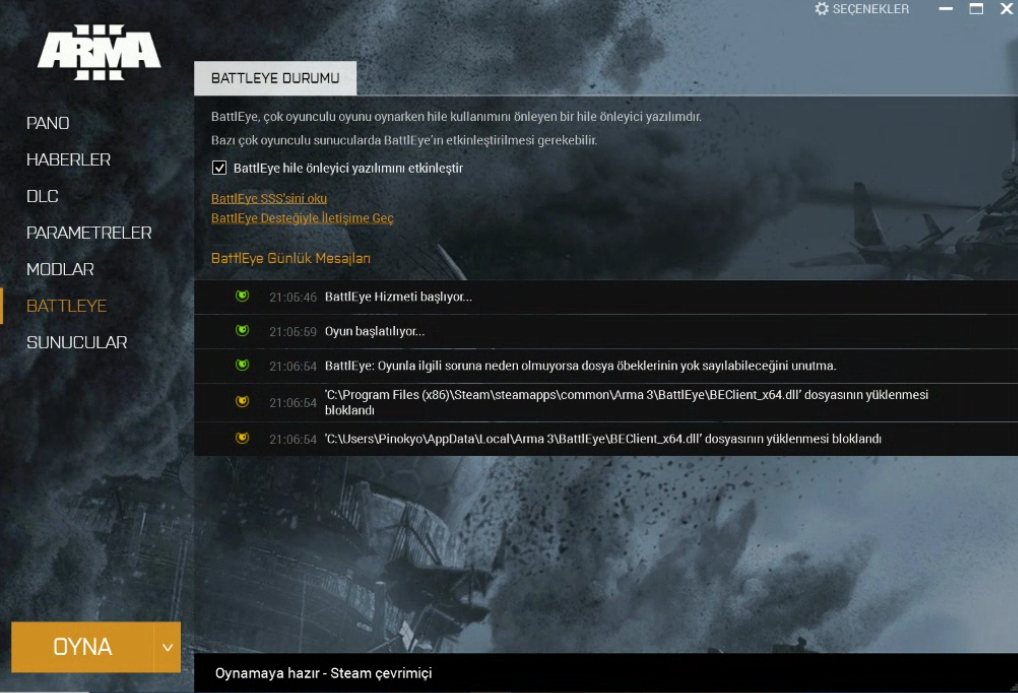Image resolution: width=1018 pixels, height=693 pixels.
Task: Click orange warning icon for Program Files BEClient block
Action: pos(242,401)
